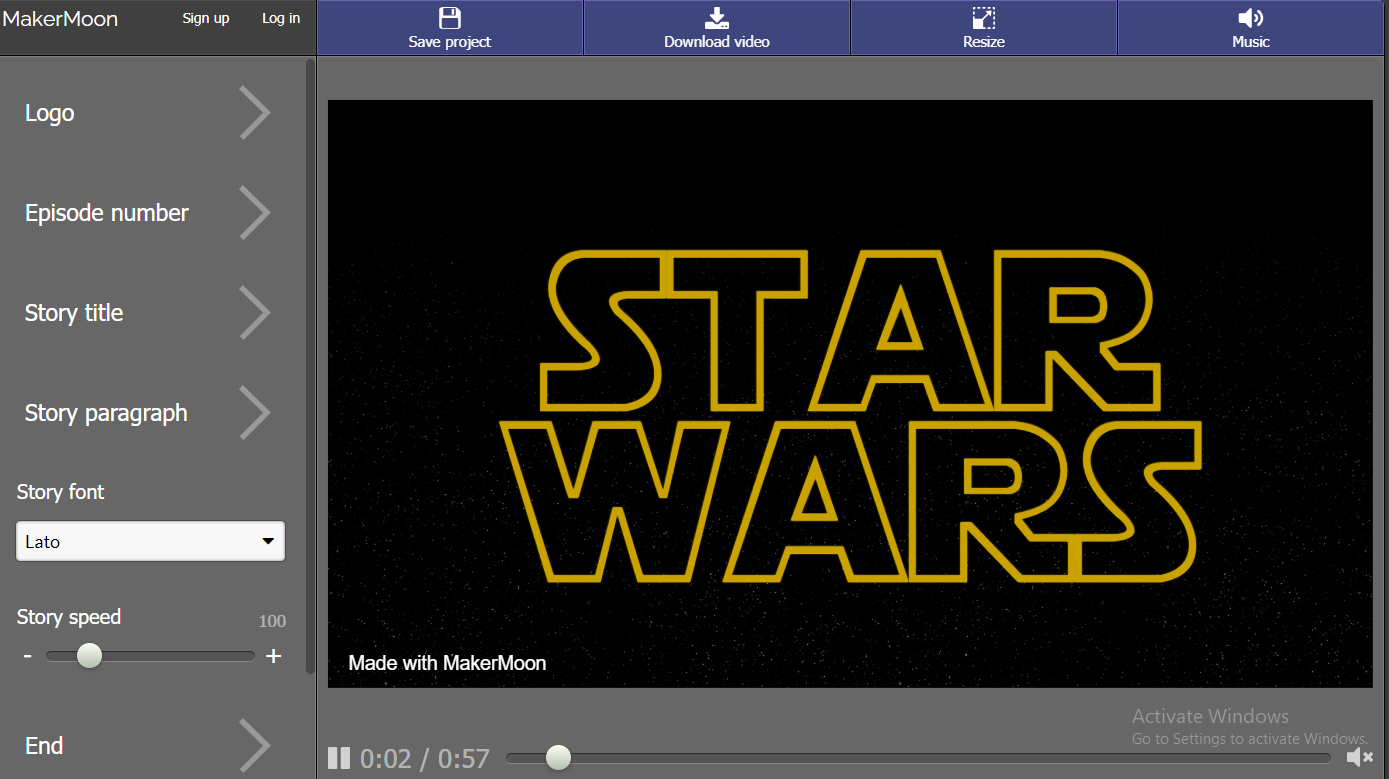Click the Music speaker icon
Image resolution: width=1389 pixels, height=779 pixels.
1251,18
